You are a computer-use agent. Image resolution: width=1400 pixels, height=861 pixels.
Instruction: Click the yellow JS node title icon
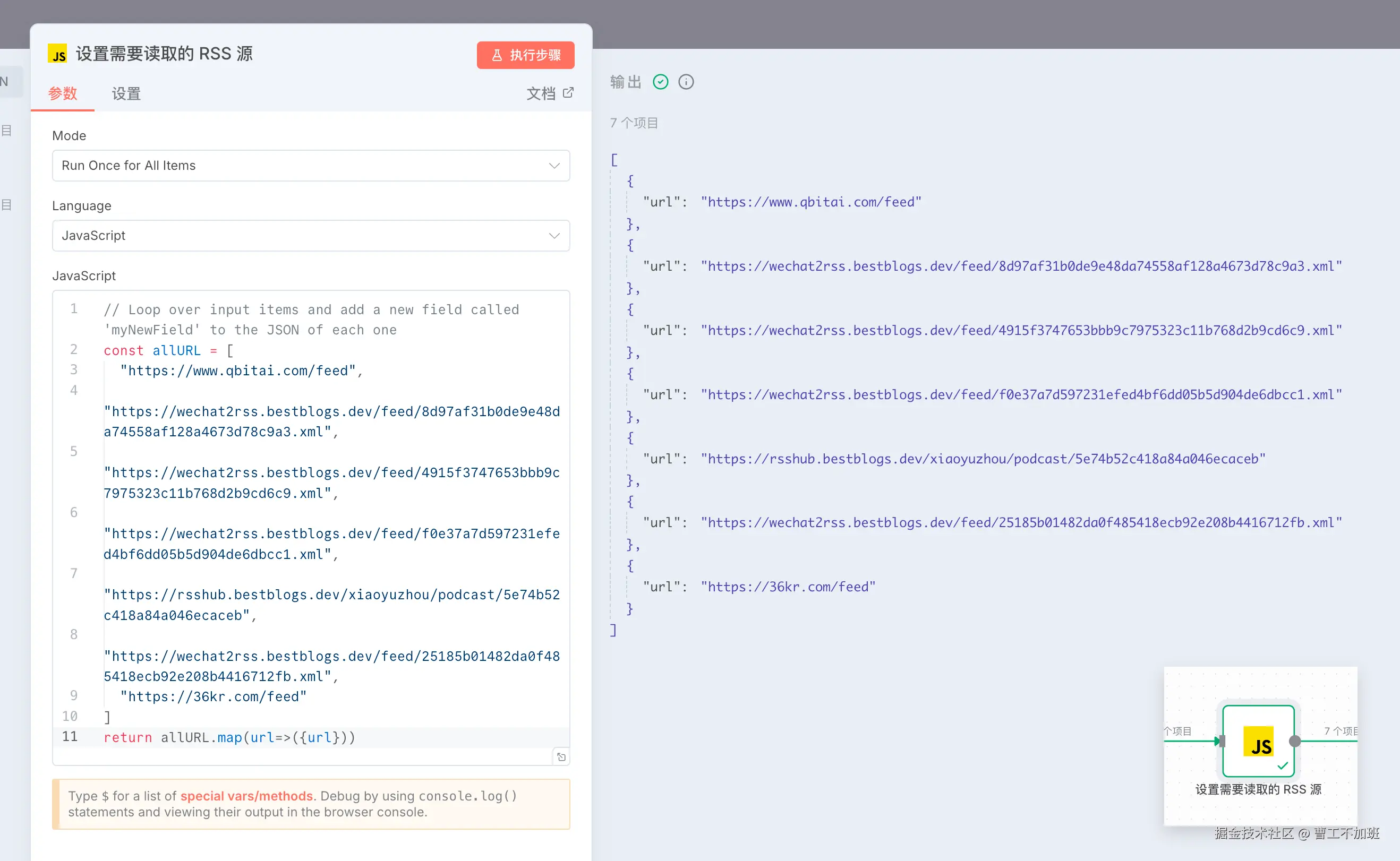pos(57,54)
